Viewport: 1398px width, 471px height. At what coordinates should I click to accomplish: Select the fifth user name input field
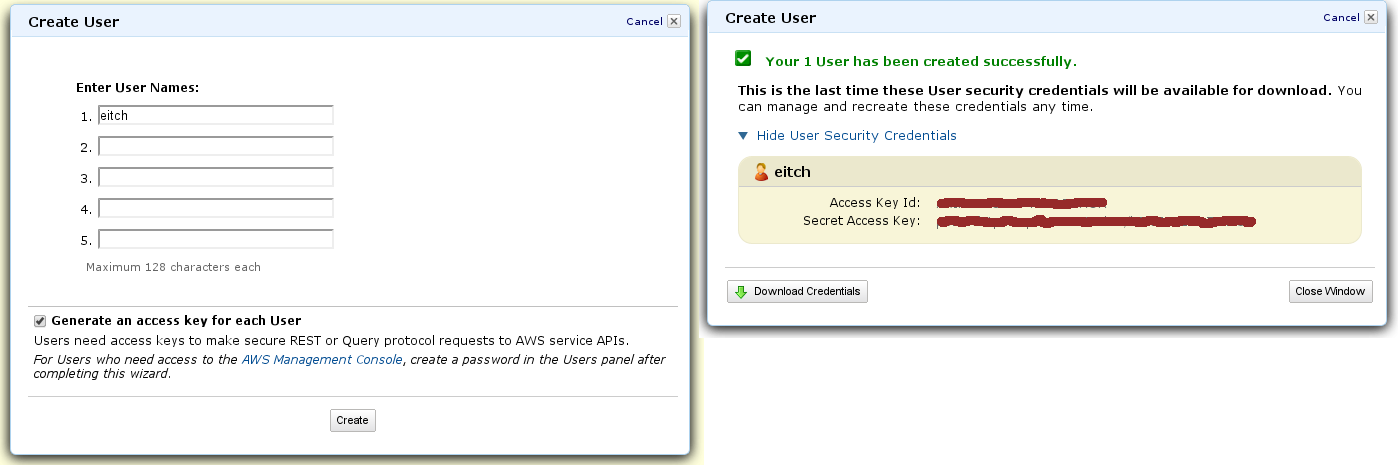(216, 239)
